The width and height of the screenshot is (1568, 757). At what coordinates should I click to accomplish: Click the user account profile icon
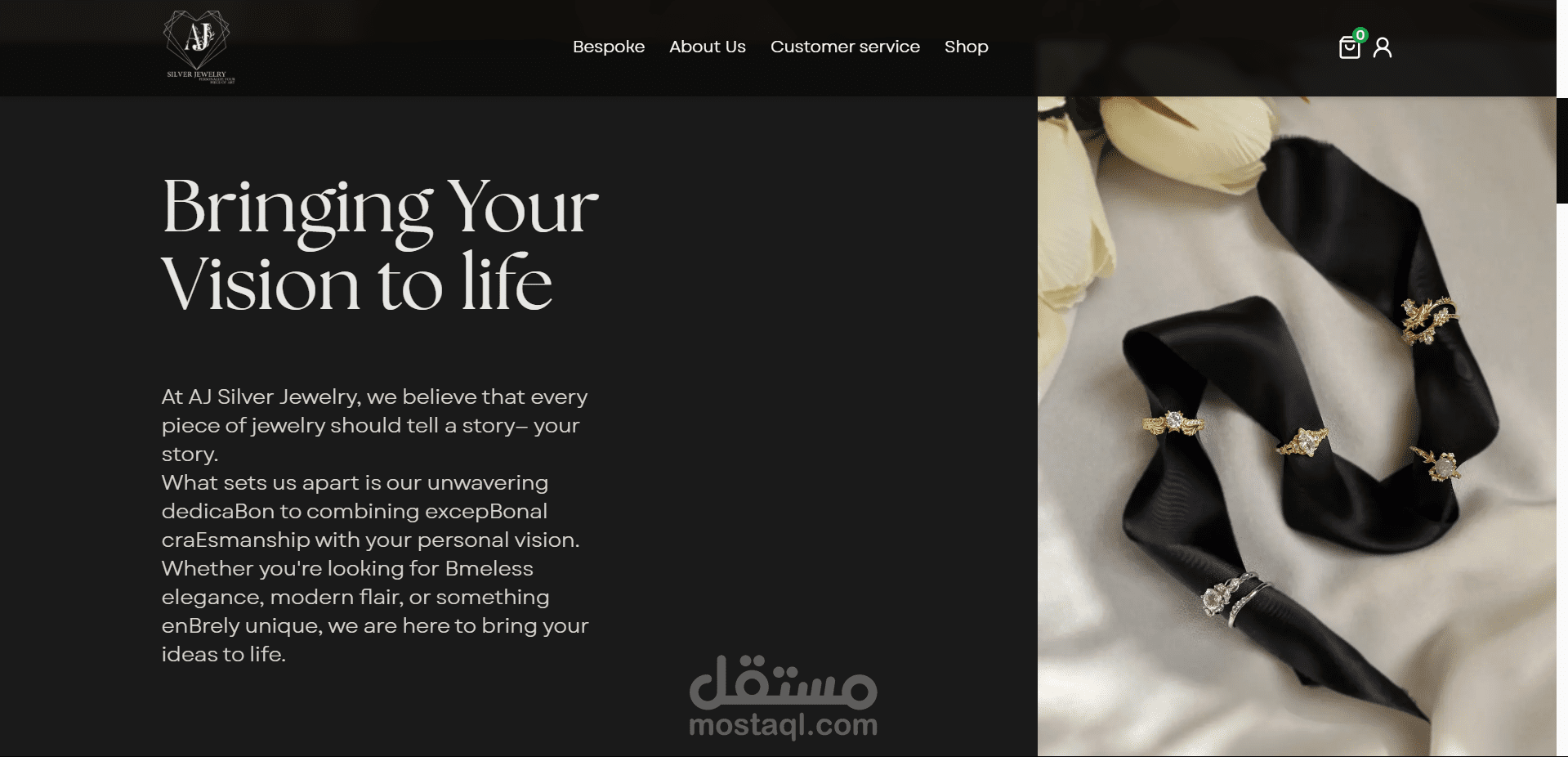tap(1383, 47)
